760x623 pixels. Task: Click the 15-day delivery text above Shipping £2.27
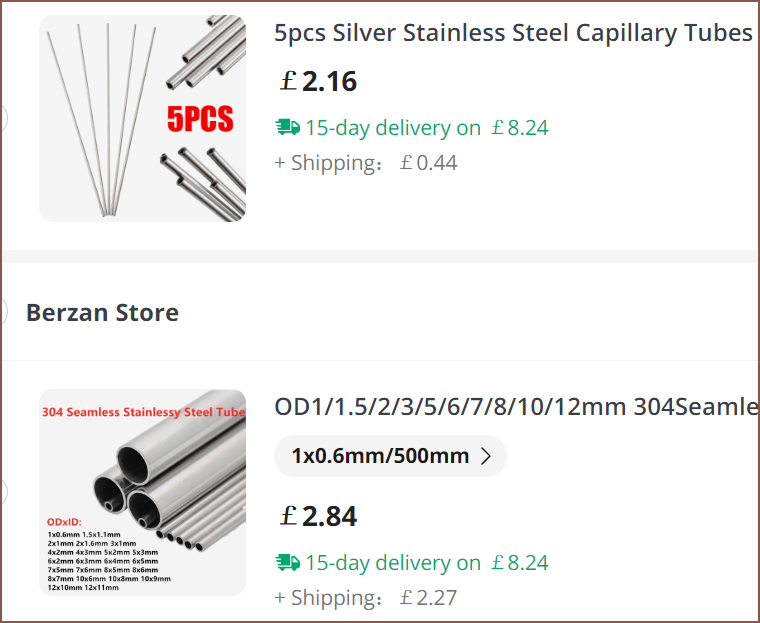[393, 563]
